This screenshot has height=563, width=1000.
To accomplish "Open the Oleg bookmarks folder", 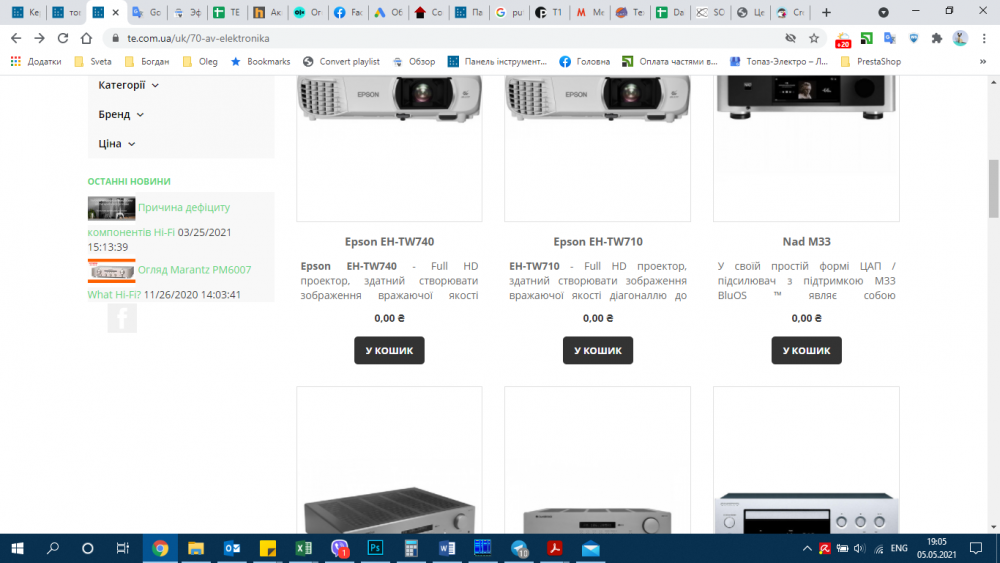I will click(200, 62).
